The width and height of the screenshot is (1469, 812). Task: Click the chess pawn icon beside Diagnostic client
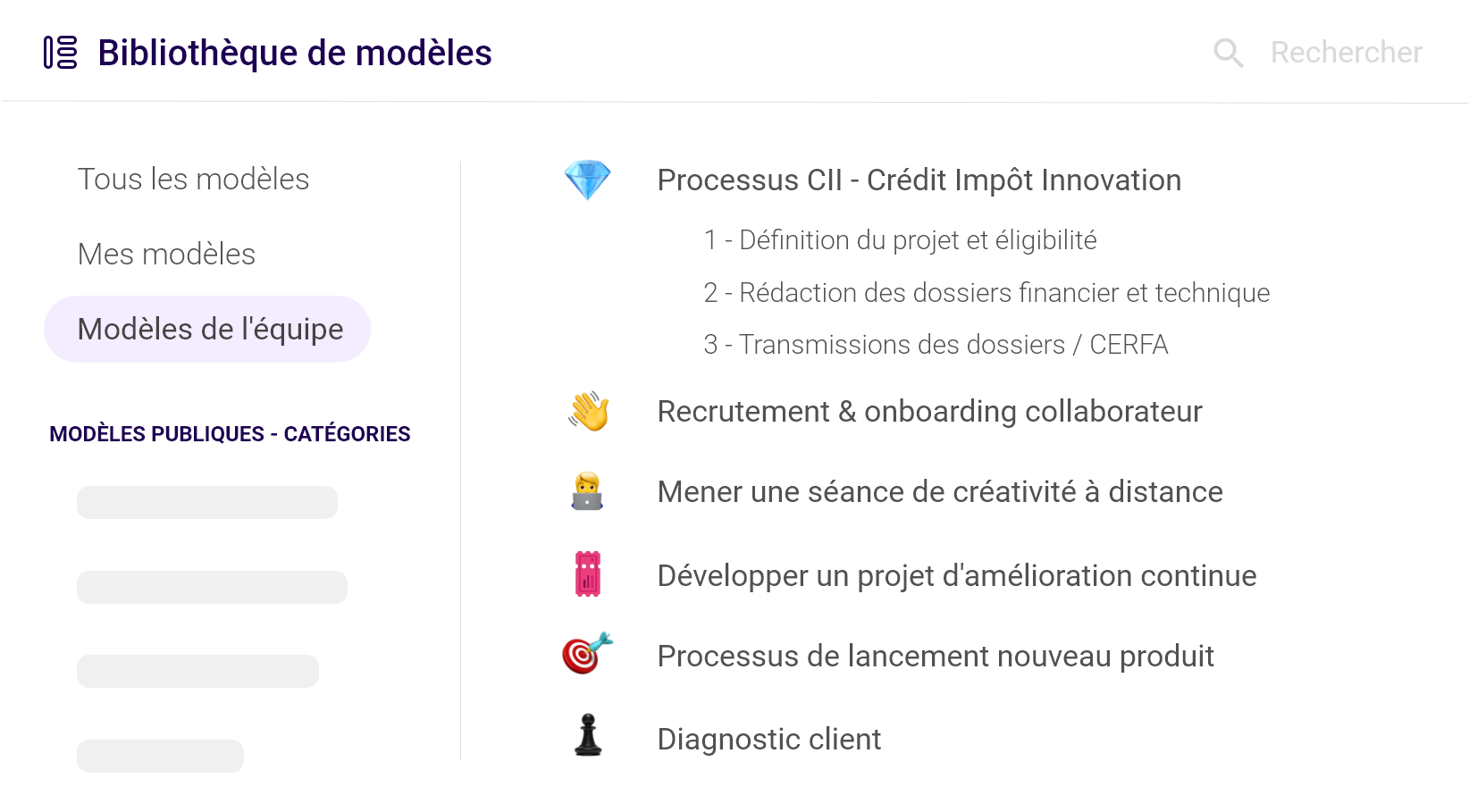coord(587,738)
